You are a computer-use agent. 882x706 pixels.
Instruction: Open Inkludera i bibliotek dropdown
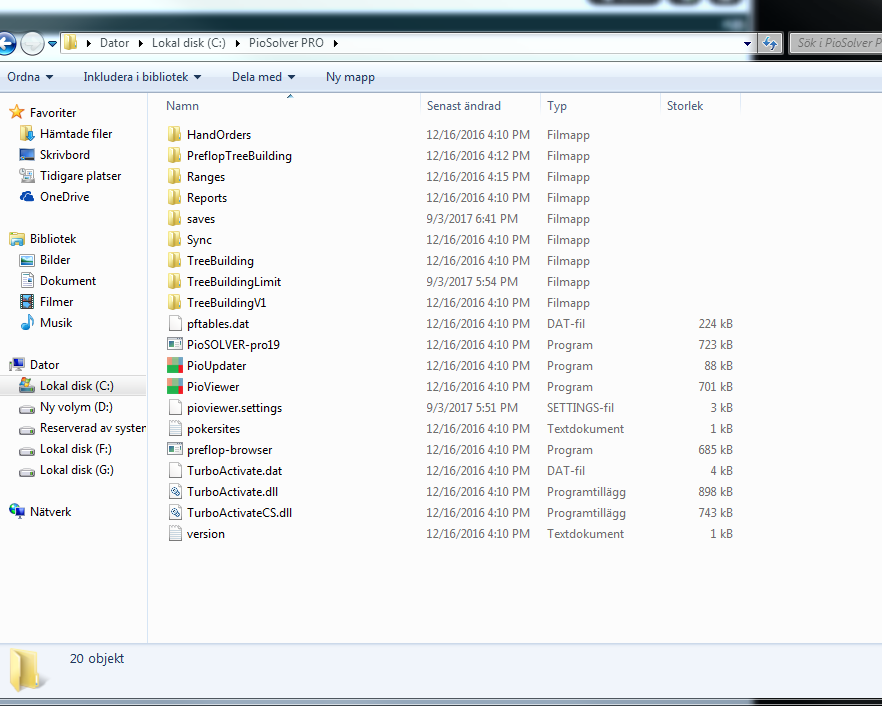(x=142, y=77)
